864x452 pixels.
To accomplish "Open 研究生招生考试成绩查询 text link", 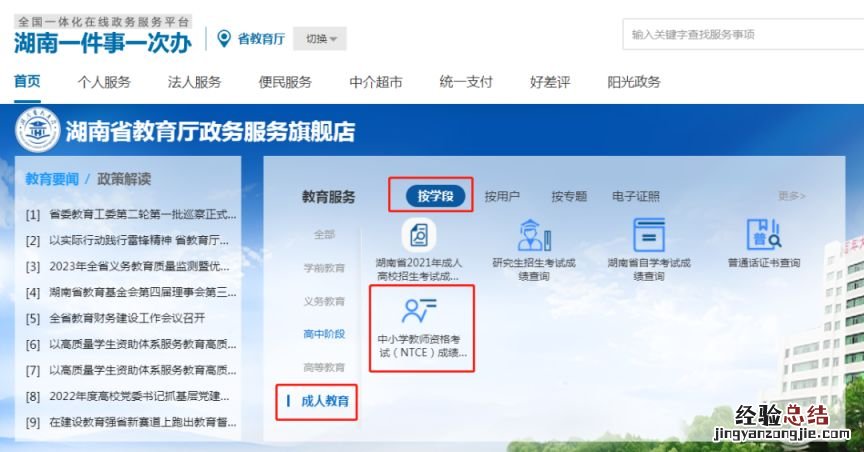I will coord(534,270).
